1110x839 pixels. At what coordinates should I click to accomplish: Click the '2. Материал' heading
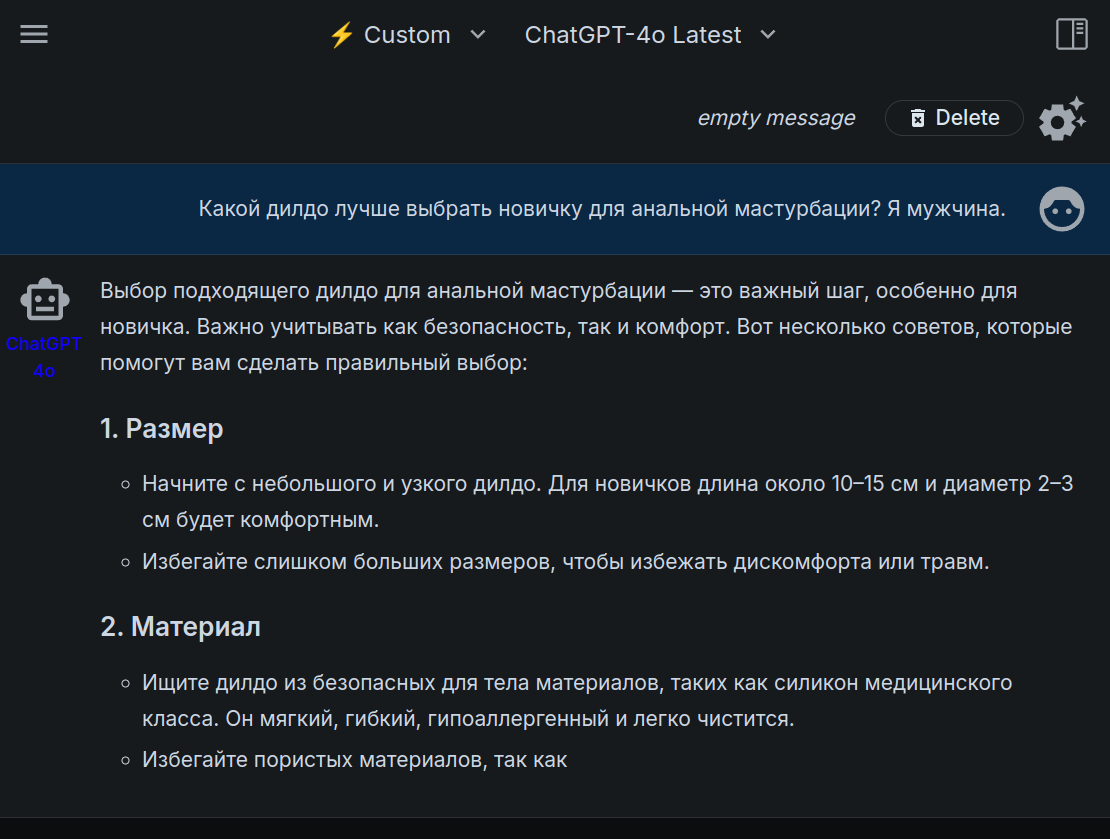click(x=181, y=627)
